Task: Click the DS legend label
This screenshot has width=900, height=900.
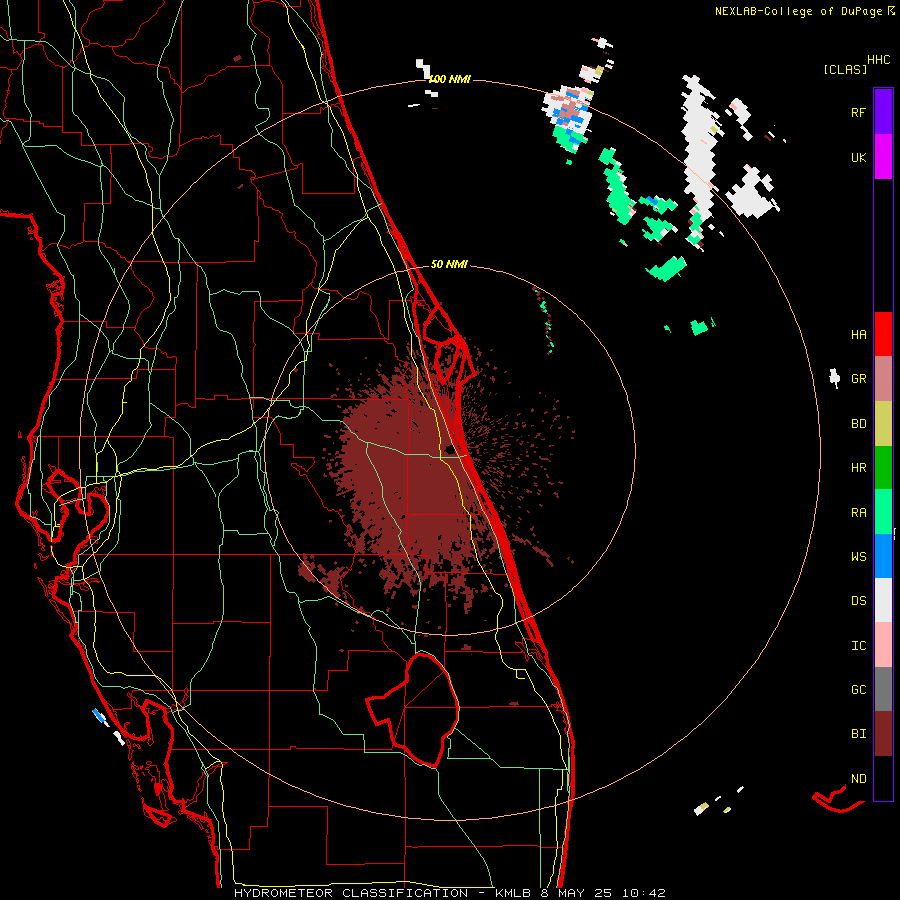Action: [858, 601]
